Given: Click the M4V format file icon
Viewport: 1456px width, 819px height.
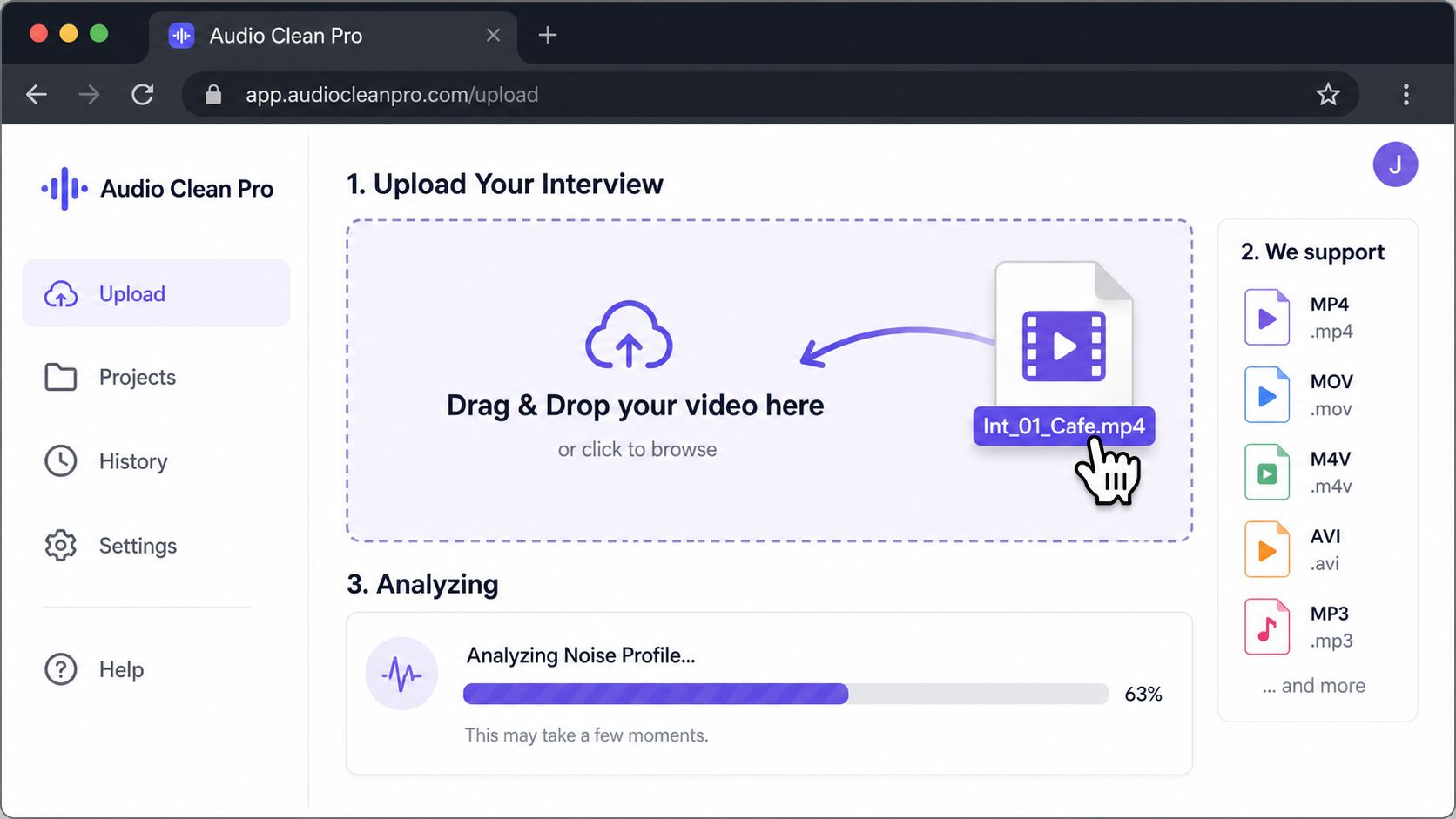Looking at the screenshot, I should point(1267,472).
